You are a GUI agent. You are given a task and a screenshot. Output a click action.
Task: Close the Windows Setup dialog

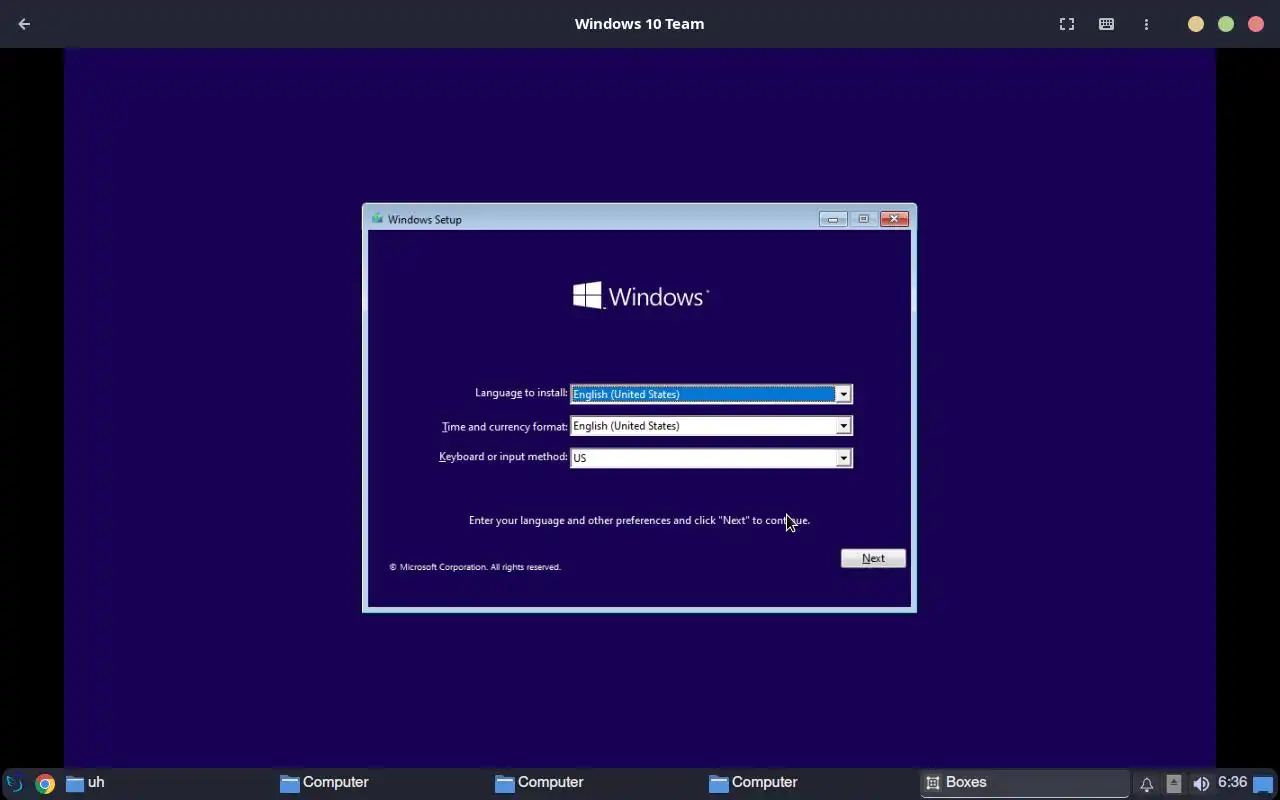(x=894, y=219)
